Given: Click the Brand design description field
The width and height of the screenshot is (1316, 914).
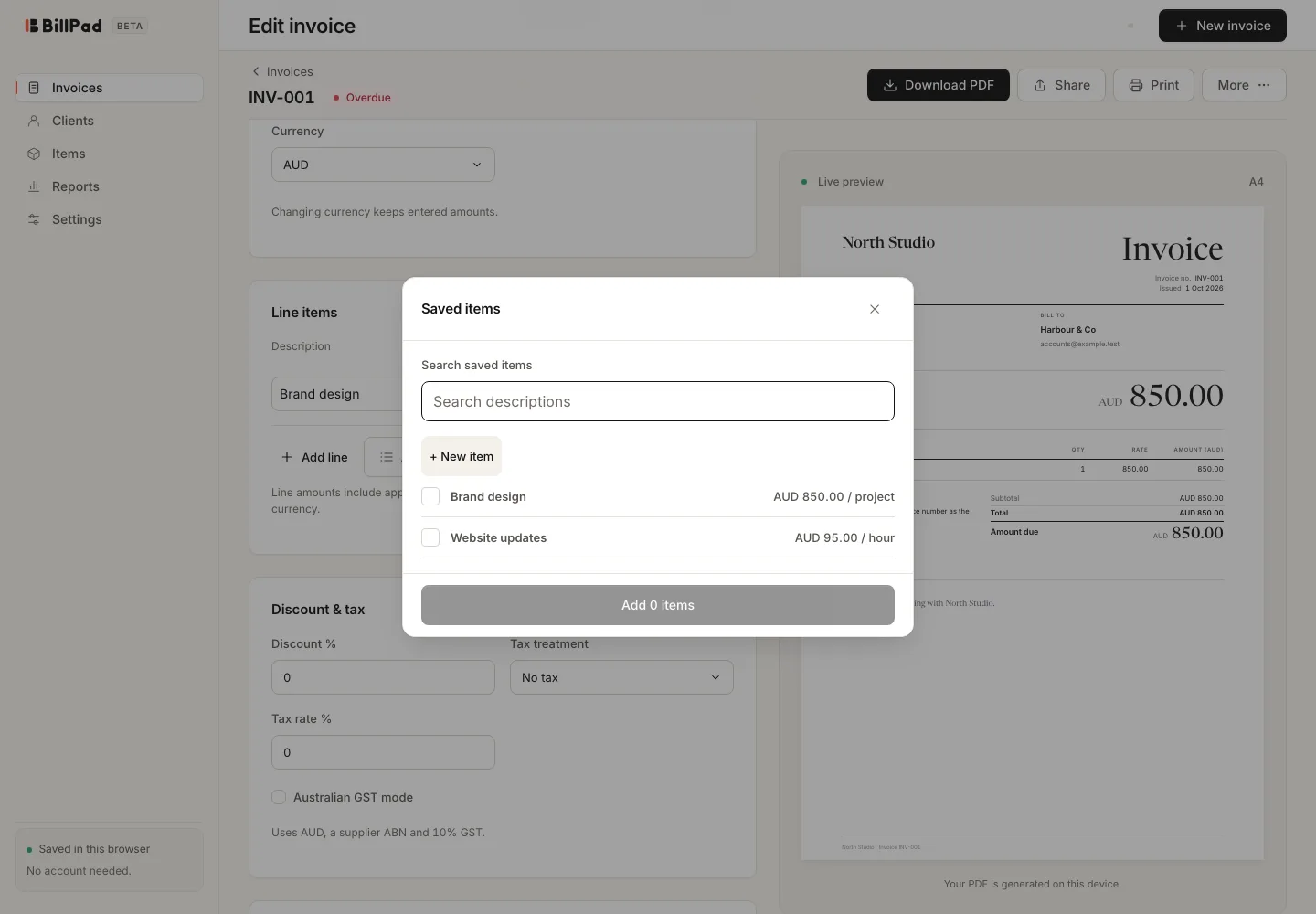Looking at the screenshot, I should tap(337, 394).
